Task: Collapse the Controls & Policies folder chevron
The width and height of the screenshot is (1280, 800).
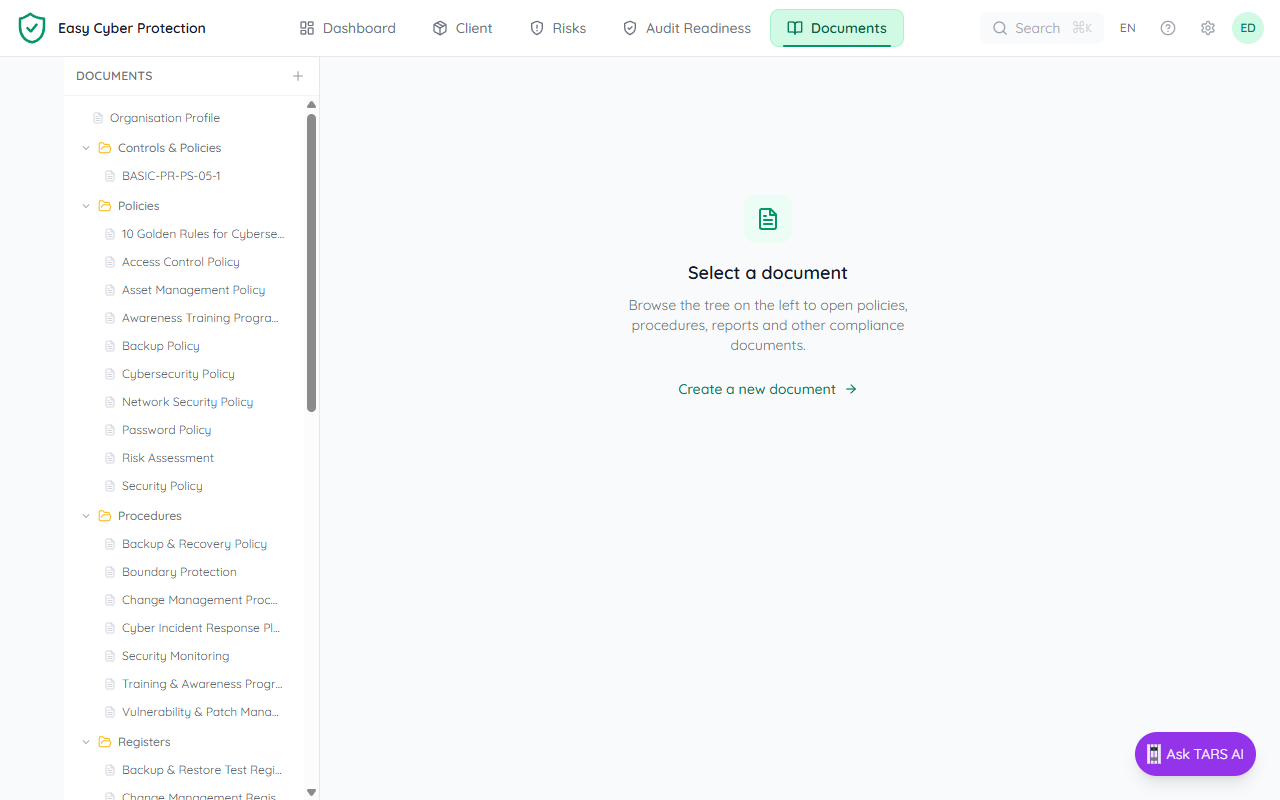Action: (x=86, y=148)
